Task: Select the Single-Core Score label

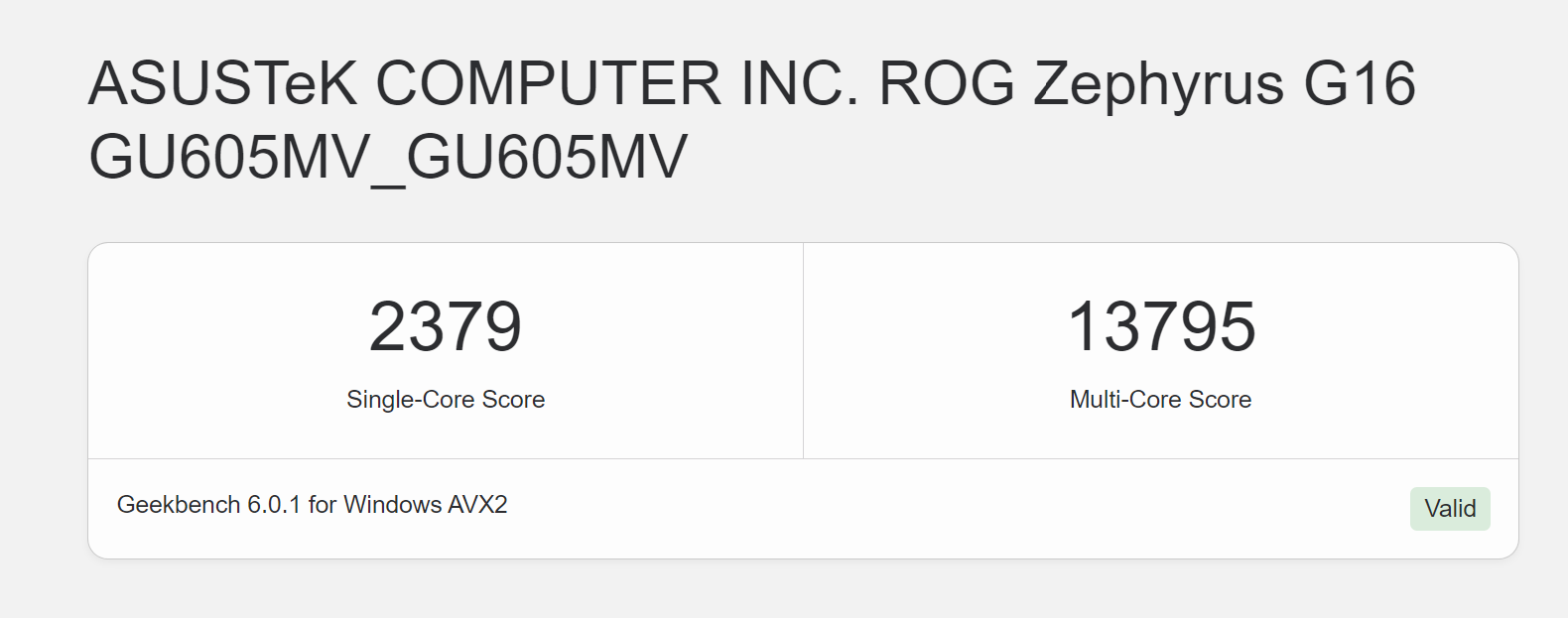Action: point(446,400)
